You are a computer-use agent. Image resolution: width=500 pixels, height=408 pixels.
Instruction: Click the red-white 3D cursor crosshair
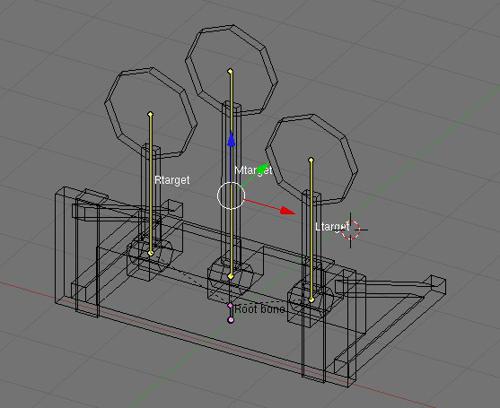[x=351, y=229]
